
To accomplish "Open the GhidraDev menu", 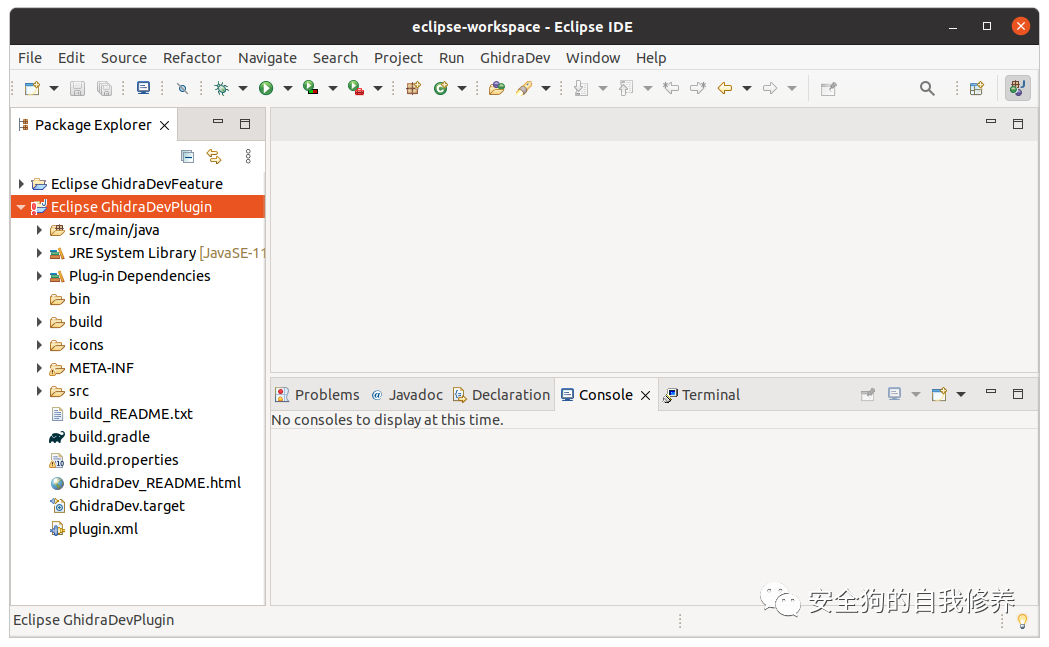I will point(514,58).
